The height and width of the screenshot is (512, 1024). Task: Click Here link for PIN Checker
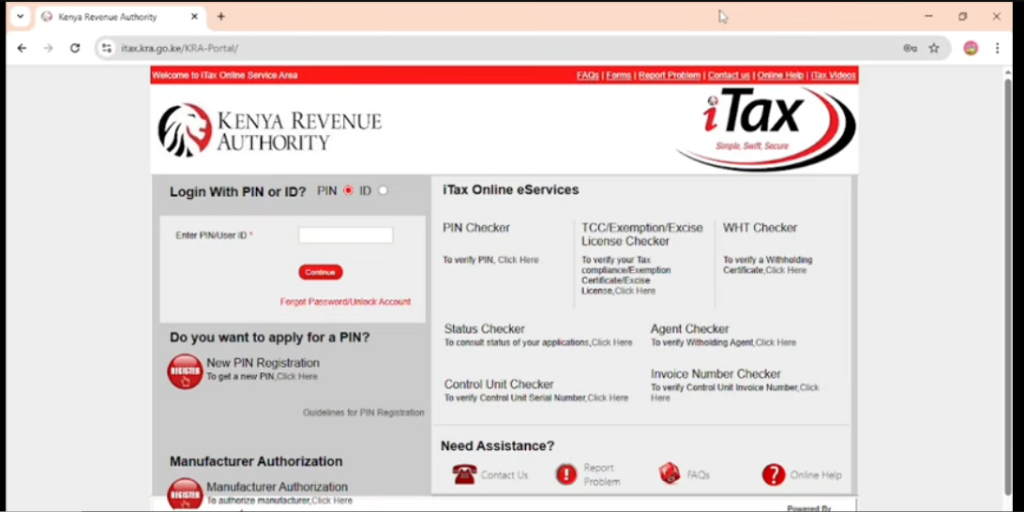[519, 260]
